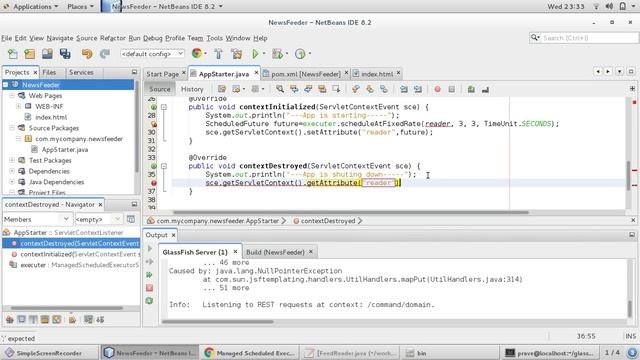Click the volume speaker icon in top bar
This screenshot has width=640, height=360.
pos(609,7)
